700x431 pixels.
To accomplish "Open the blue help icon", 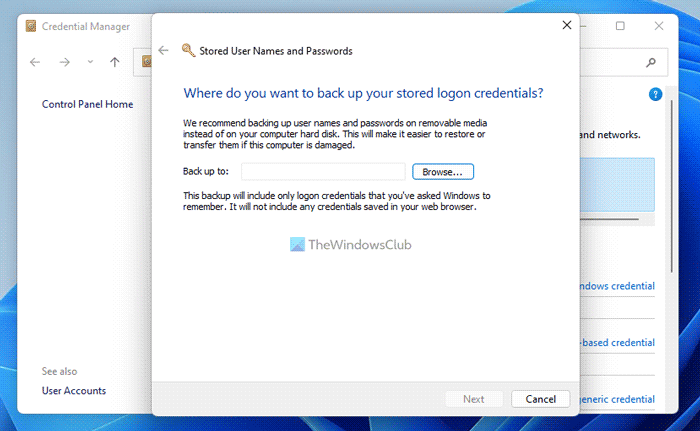I will click(655, 94).
